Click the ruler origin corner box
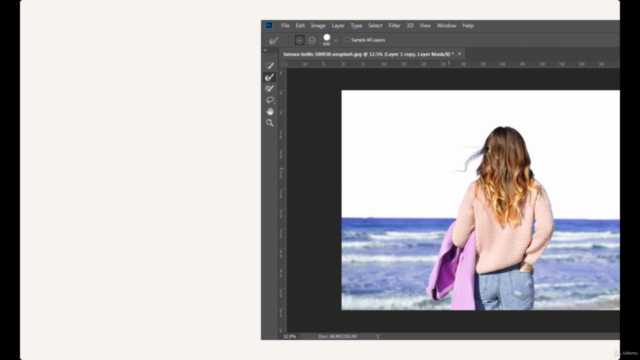Screen dimensions: 640x360 [x=282, y=64]
